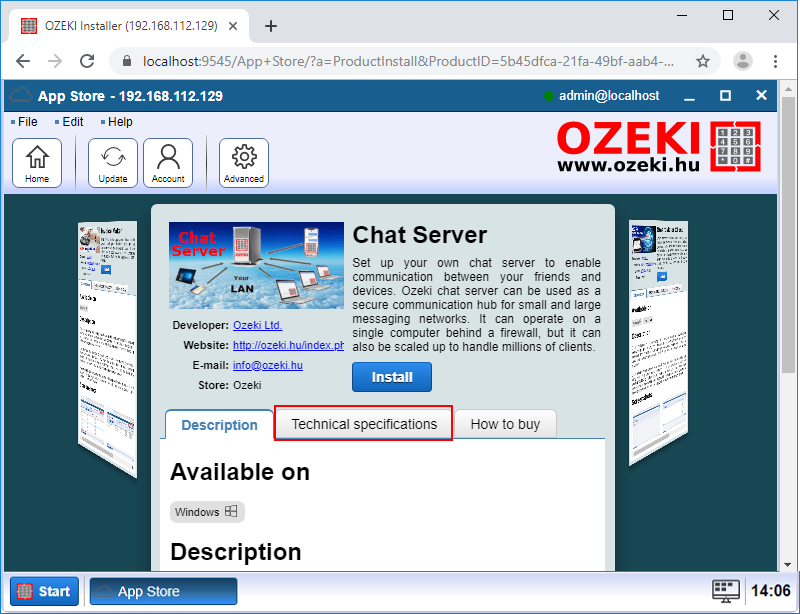The height and width of the screenshot is (614, 800).
Task: Click the Windows platform badge
Action: pyautogui.click(x=207, y=512)
